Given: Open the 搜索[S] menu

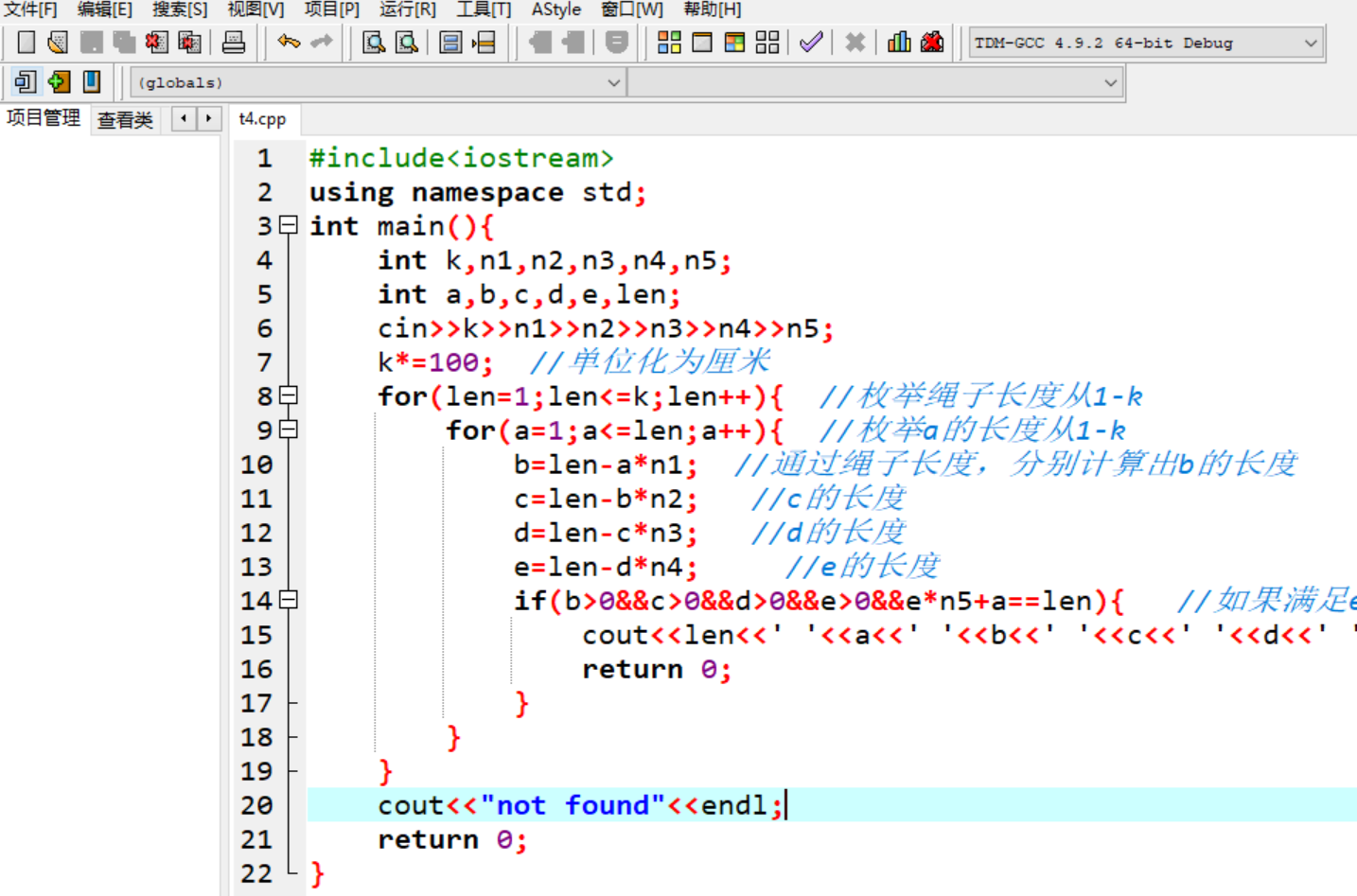Looking at the screenshot, I should click(180, 9).
